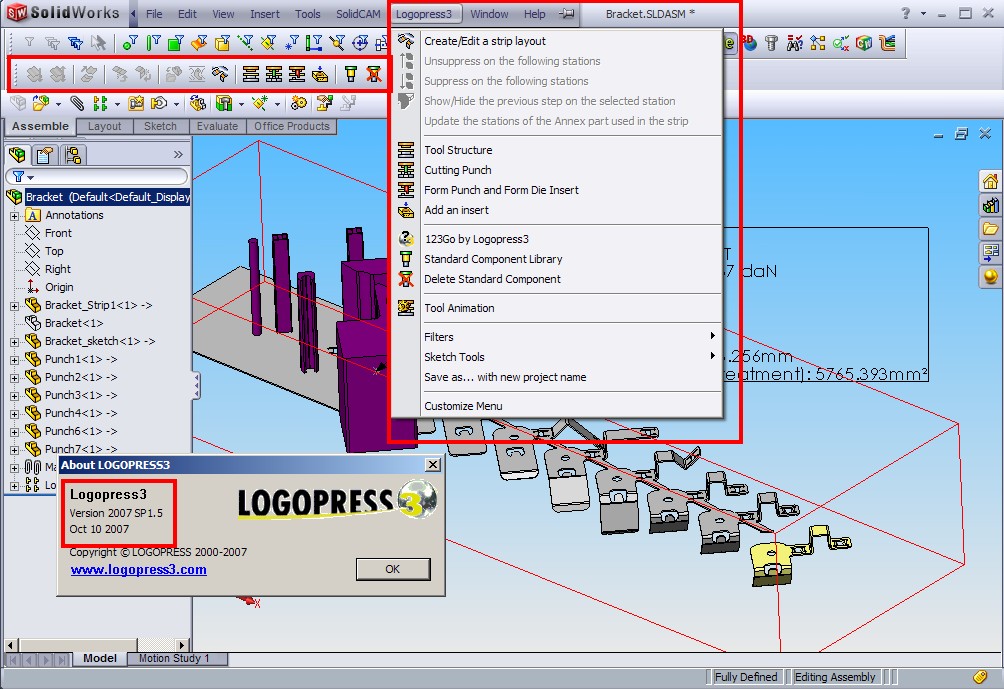Open the SolidCAM menu
The height and width of the screenshot is (689, 1004).
click(358, 14)
